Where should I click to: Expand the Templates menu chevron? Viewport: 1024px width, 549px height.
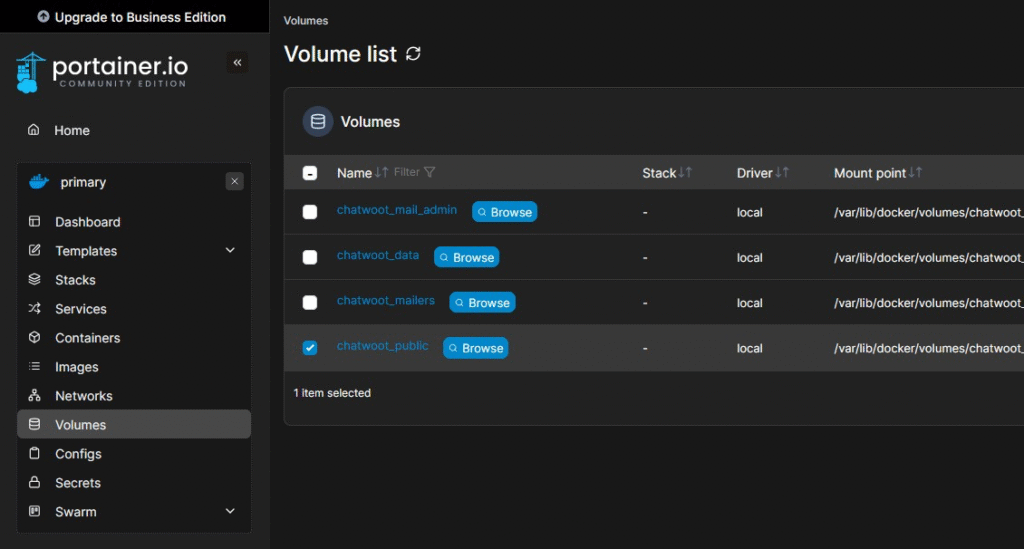point(230,251)
